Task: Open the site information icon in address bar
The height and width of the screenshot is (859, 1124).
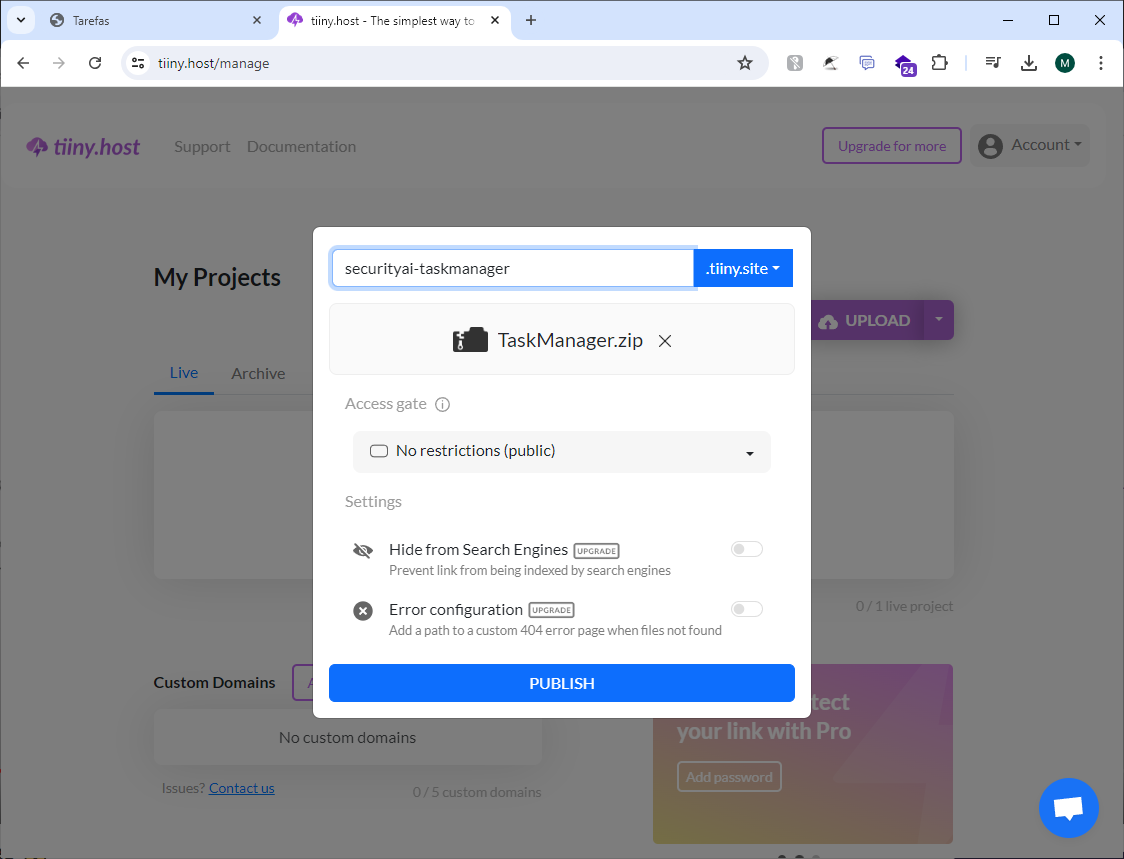Action: [138, 63]
